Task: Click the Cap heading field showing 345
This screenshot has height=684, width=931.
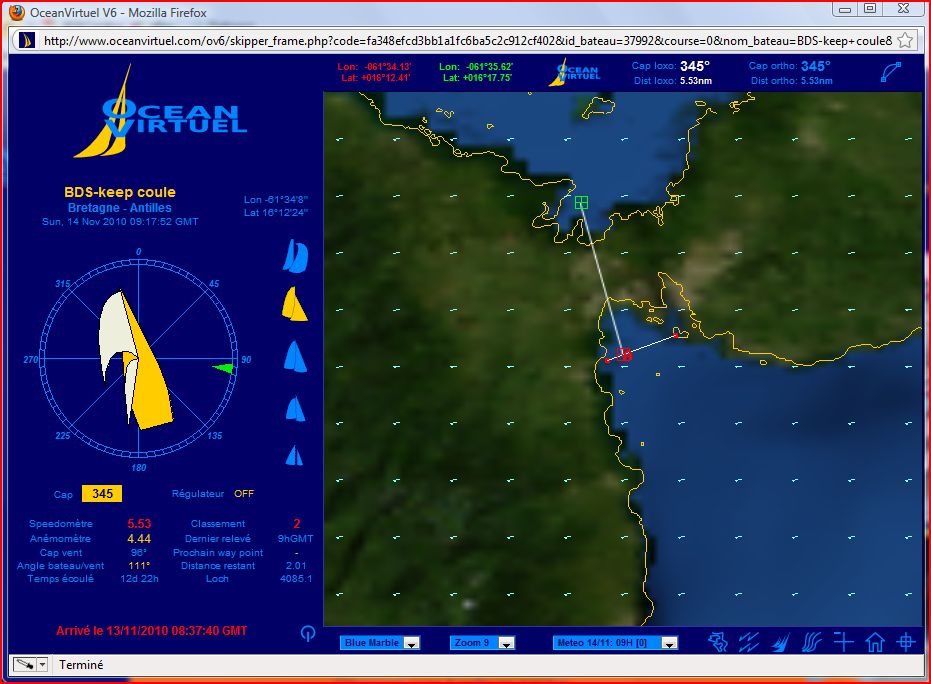Action: coord(102,493)
